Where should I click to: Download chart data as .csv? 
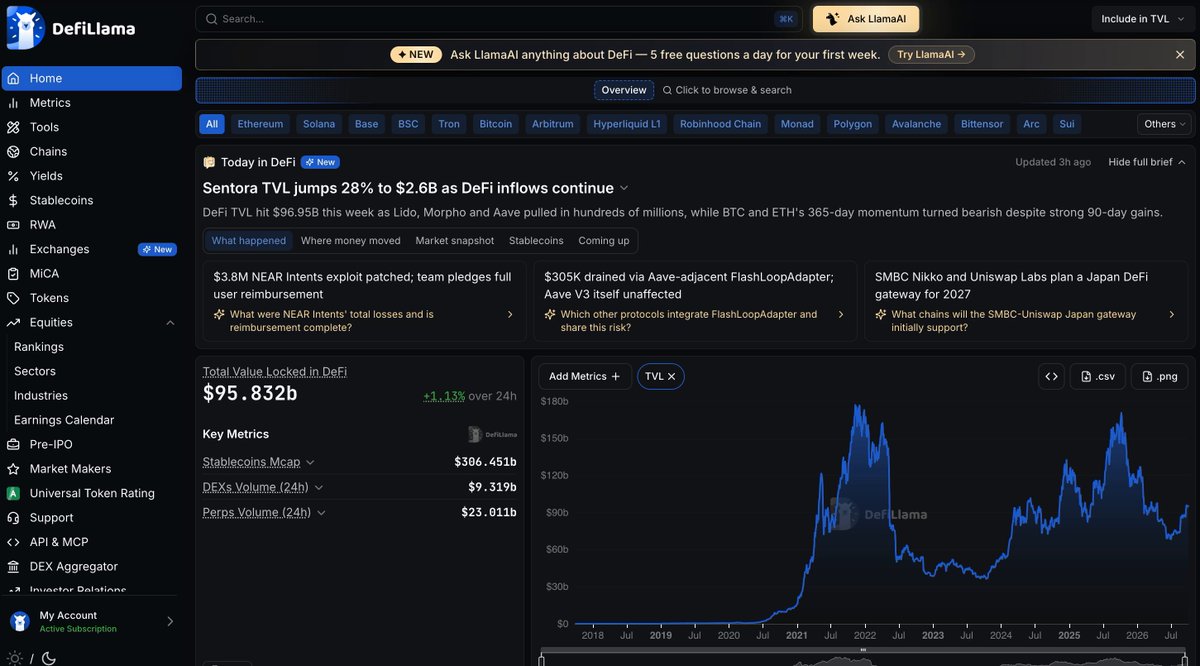[1097, 376]
